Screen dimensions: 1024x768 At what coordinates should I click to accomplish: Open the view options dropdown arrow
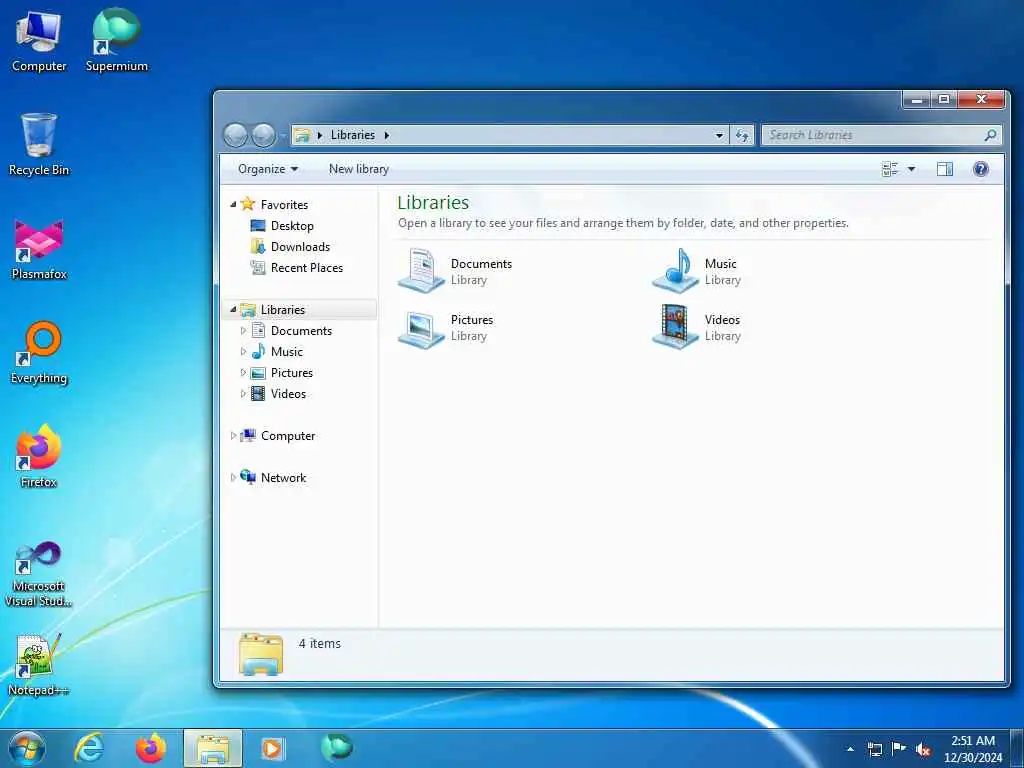(911, 169)
